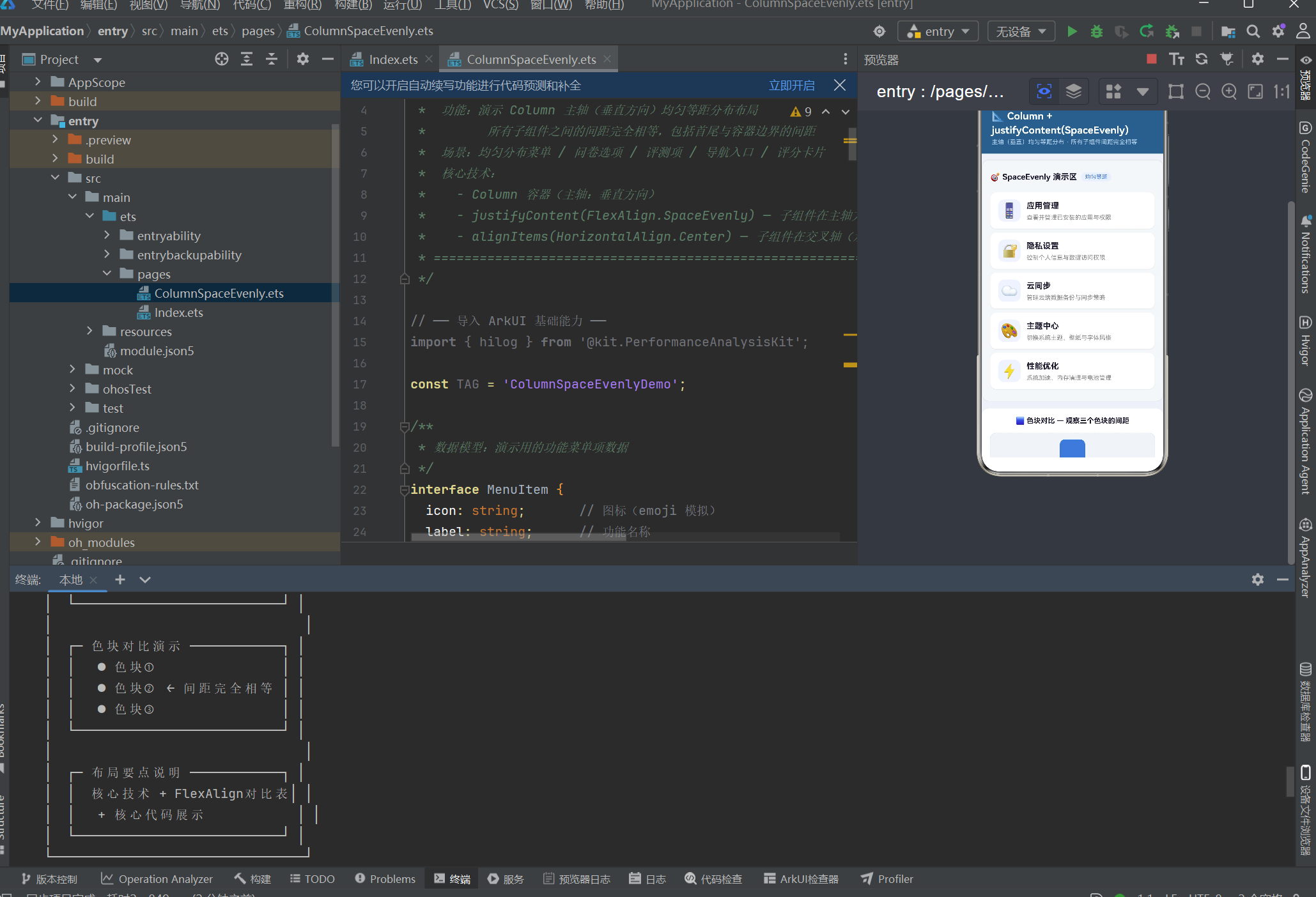
Task: Open the TODO tool window tab
Action: pyautogui.click(x=313, y=879)
